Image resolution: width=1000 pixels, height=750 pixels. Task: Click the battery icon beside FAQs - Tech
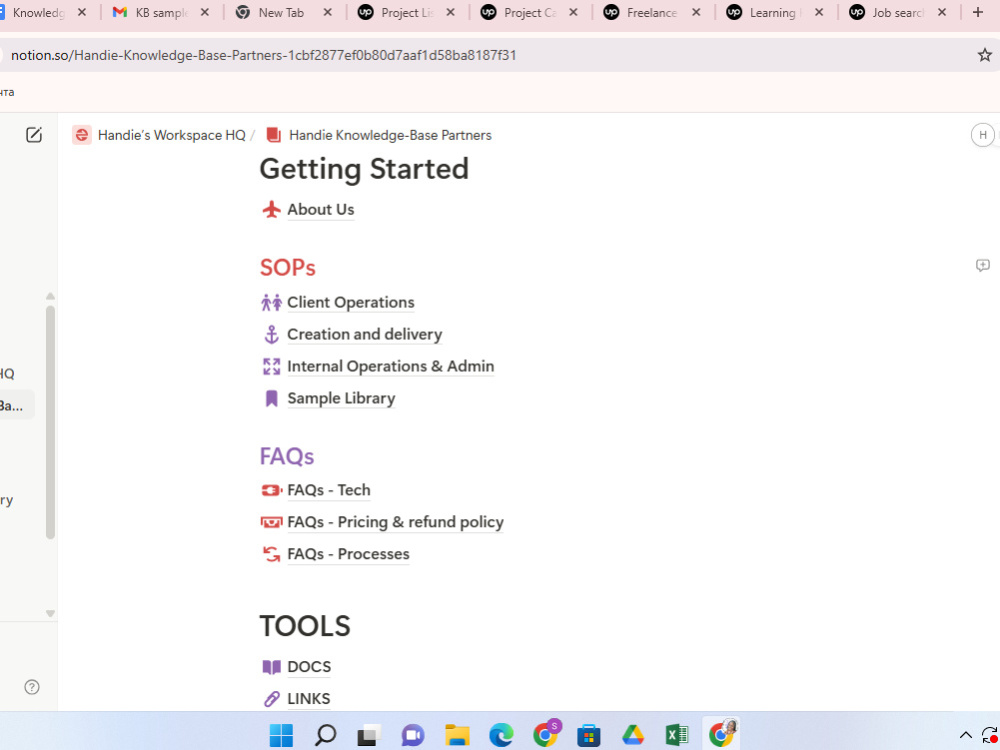(271, 490)
